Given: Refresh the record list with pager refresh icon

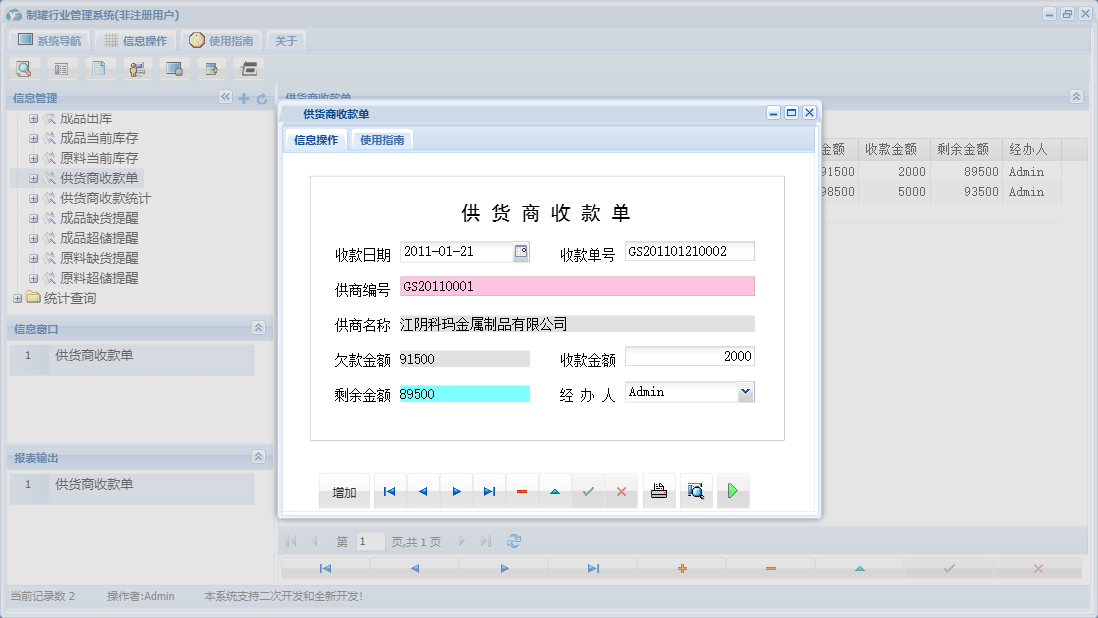Looking at the screenshot, I should 514,540.
